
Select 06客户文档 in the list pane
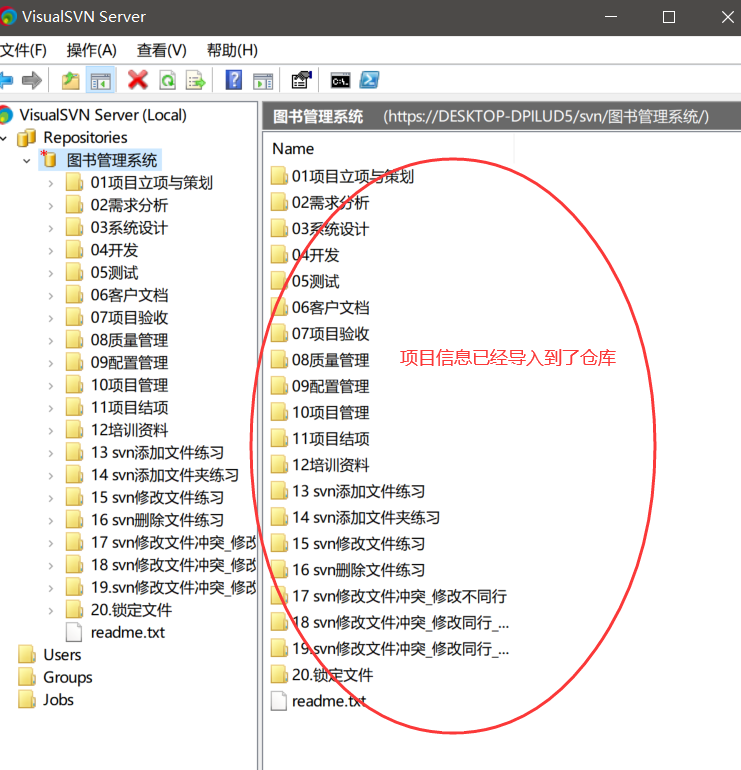point(330,307)
